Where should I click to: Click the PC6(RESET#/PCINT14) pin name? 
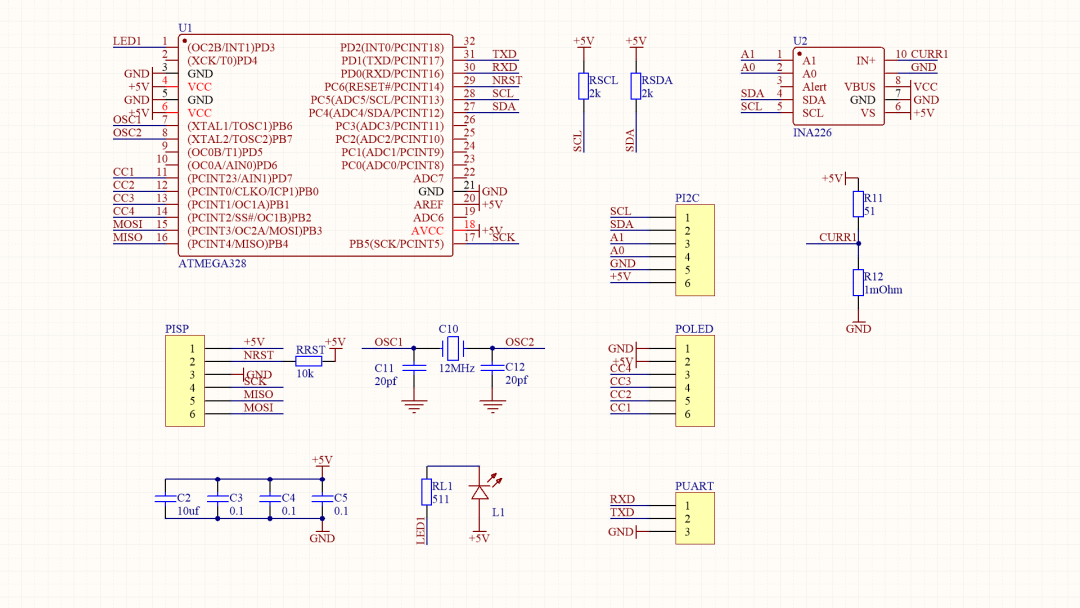(x=384, y=87)
